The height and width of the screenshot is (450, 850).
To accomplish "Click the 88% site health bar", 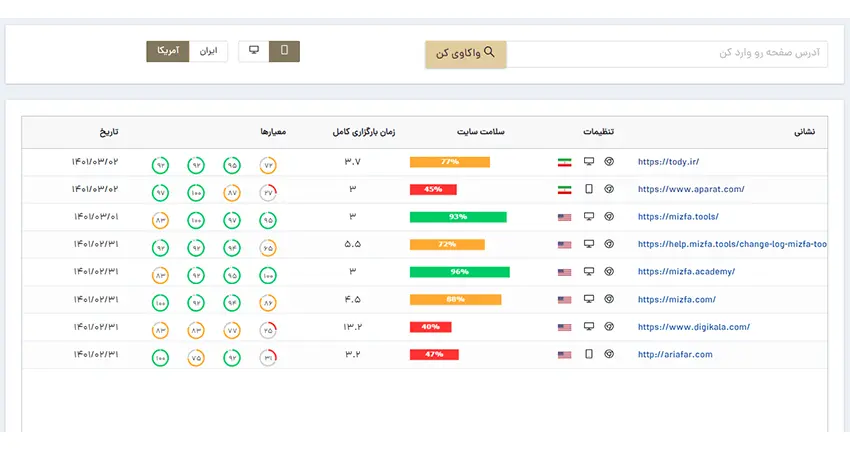I will 455,299.
